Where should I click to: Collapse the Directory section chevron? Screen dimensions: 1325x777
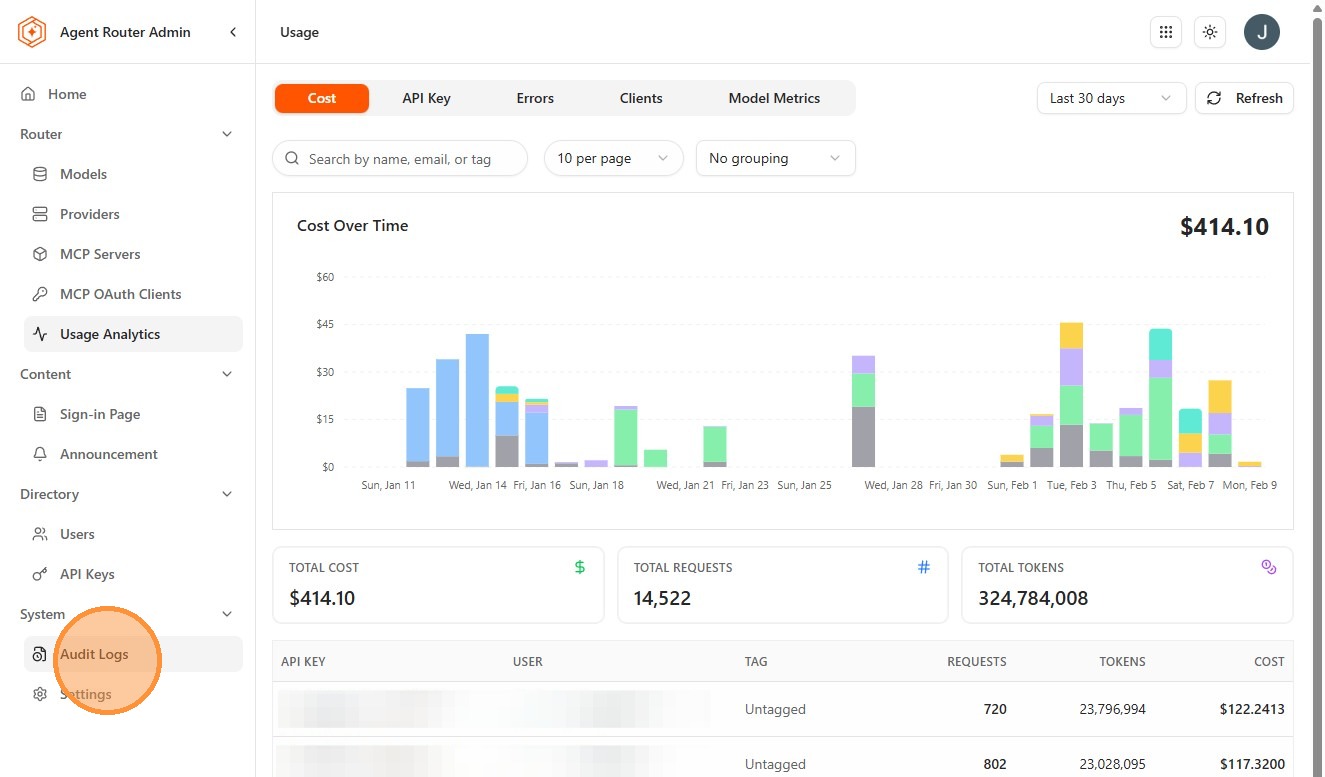pos(227,494)
